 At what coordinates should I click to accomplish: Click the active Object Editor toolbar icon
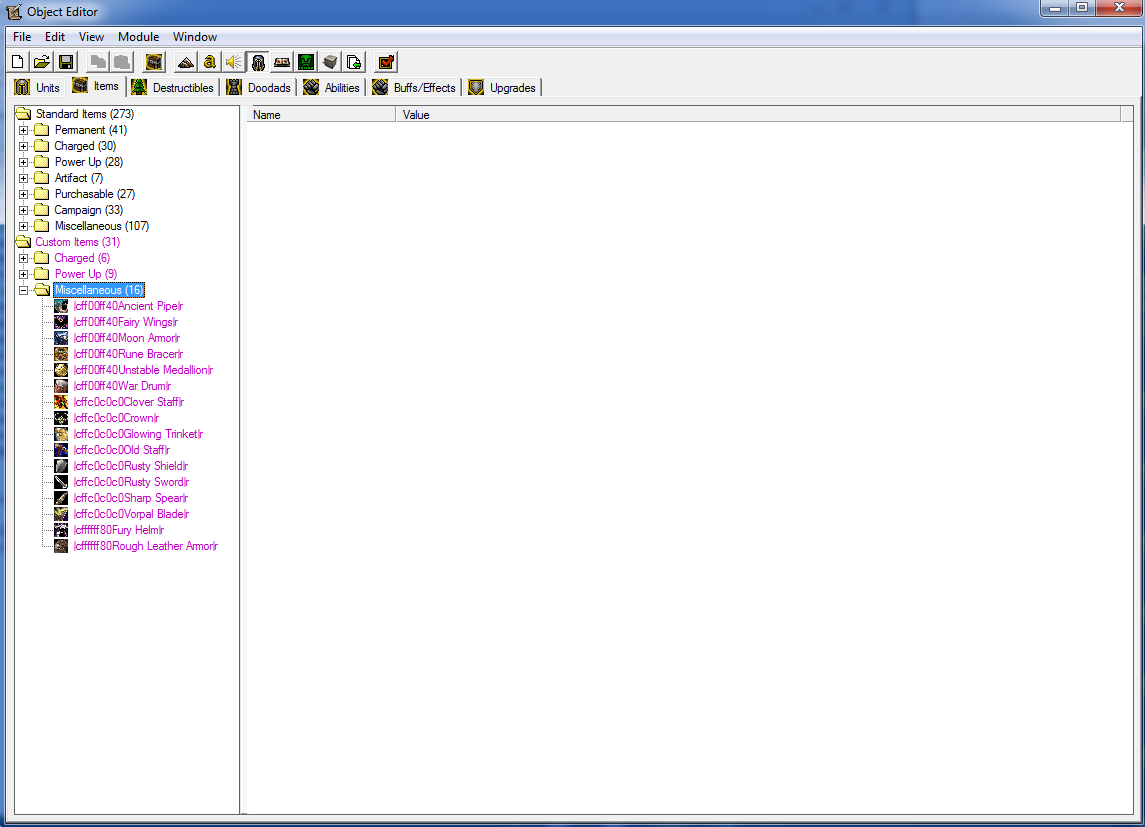pyautogui.click(x=258, y=62)
